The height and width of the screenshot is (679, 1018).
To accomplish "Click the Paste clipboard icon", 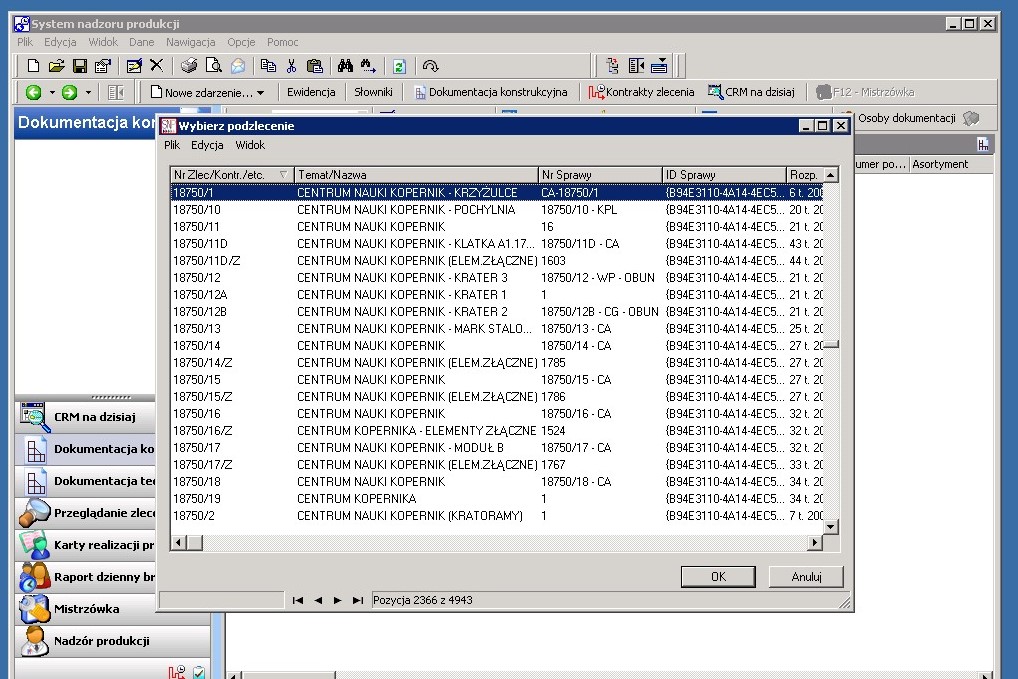I will coord(315,66).
